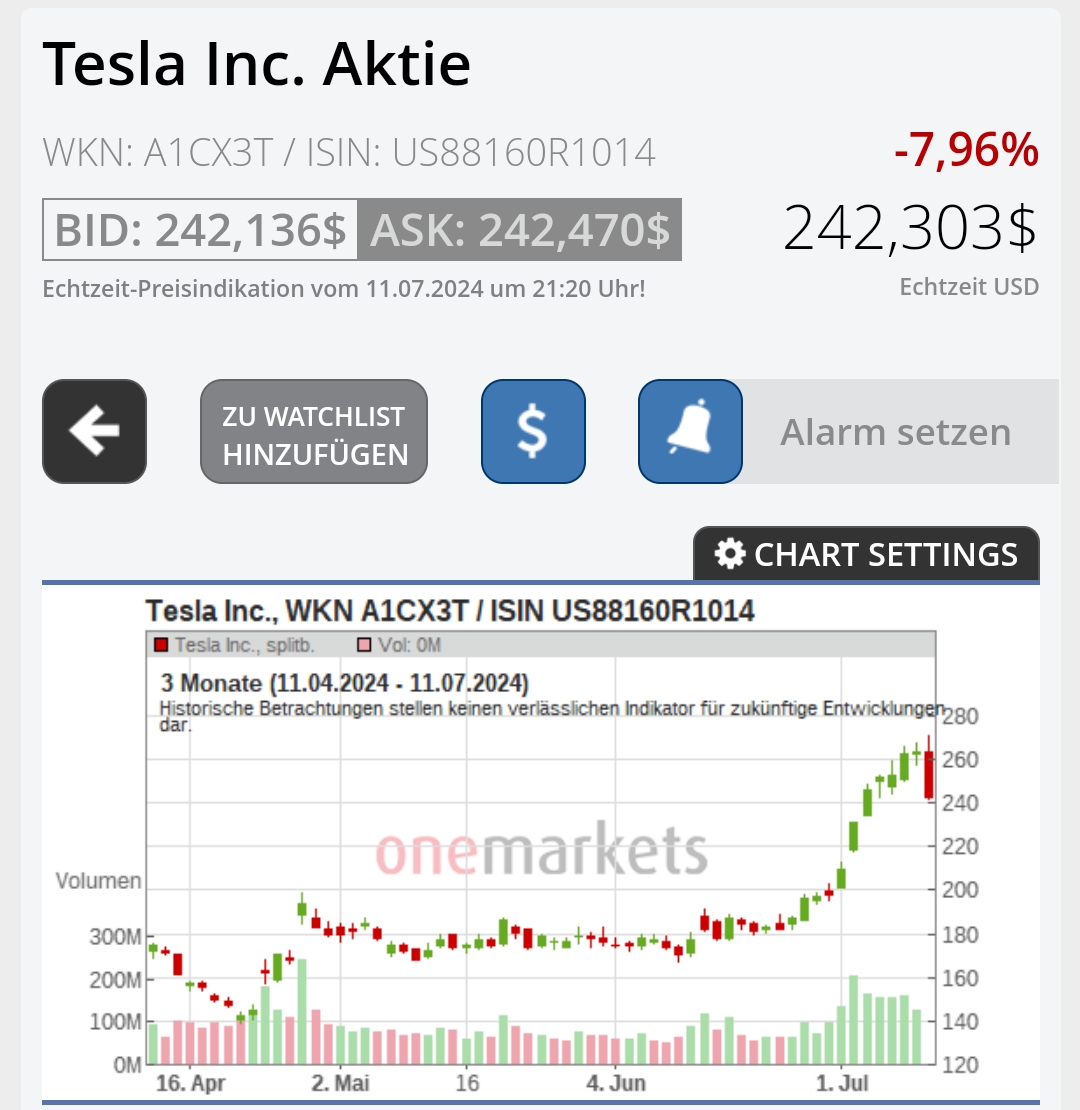Screen dimensions: 1080x1110
Task: Click the onemarkets watermark logo
Action: click(x=541, y=852)
